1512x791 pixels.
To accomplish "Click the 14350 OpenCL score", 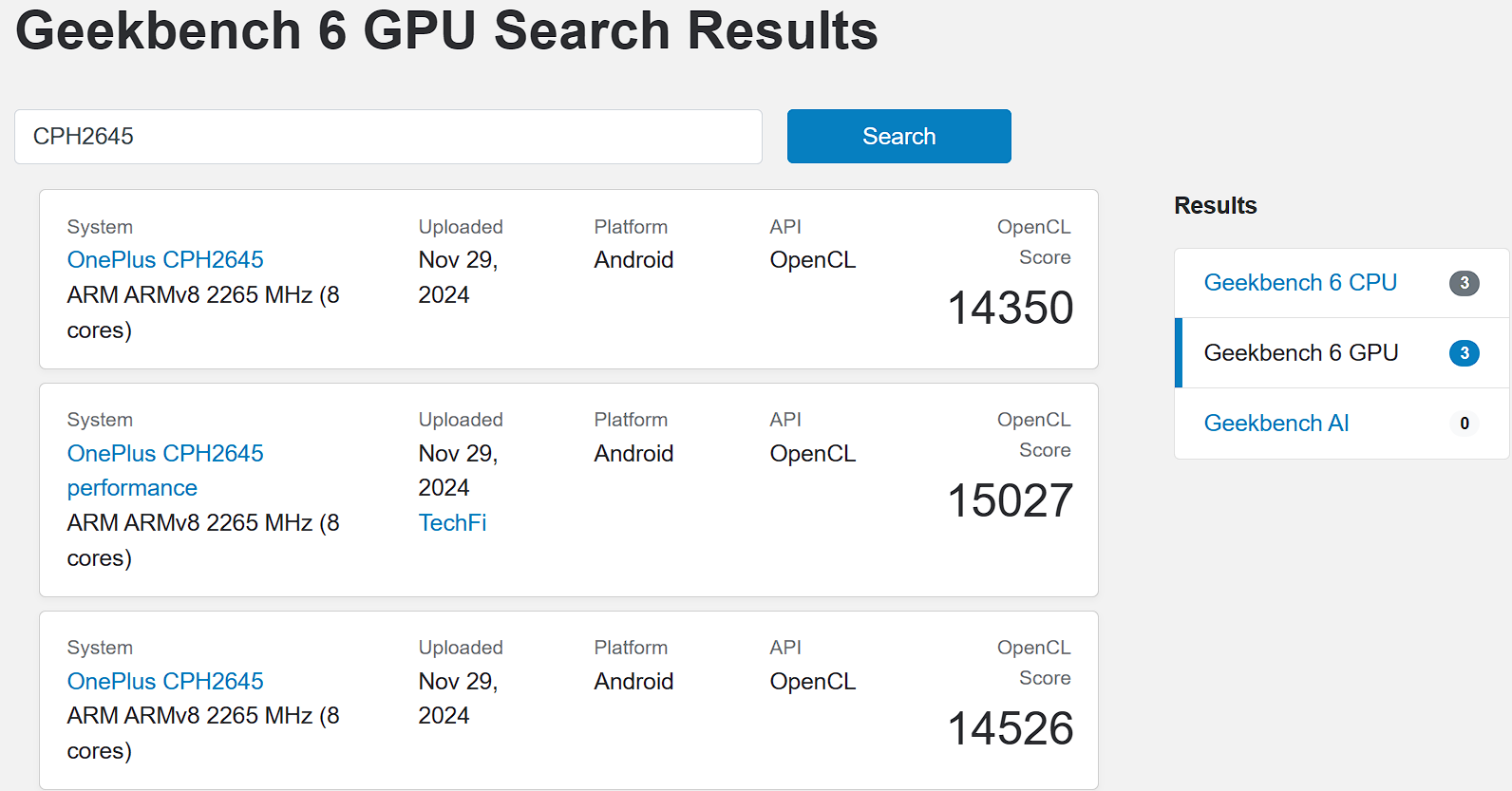I will [x=1011, y=309].
